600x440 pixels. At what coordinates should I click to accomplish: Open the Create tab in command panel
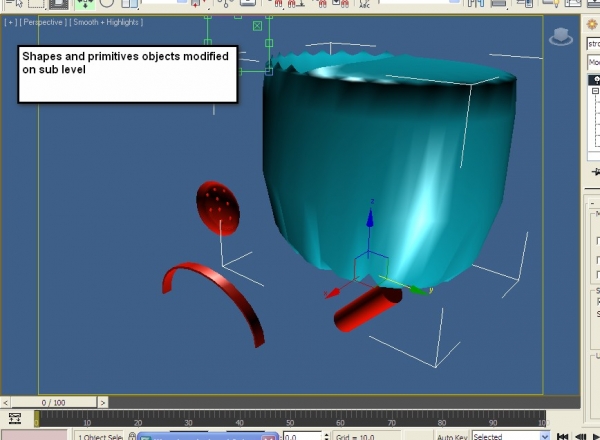593,24
